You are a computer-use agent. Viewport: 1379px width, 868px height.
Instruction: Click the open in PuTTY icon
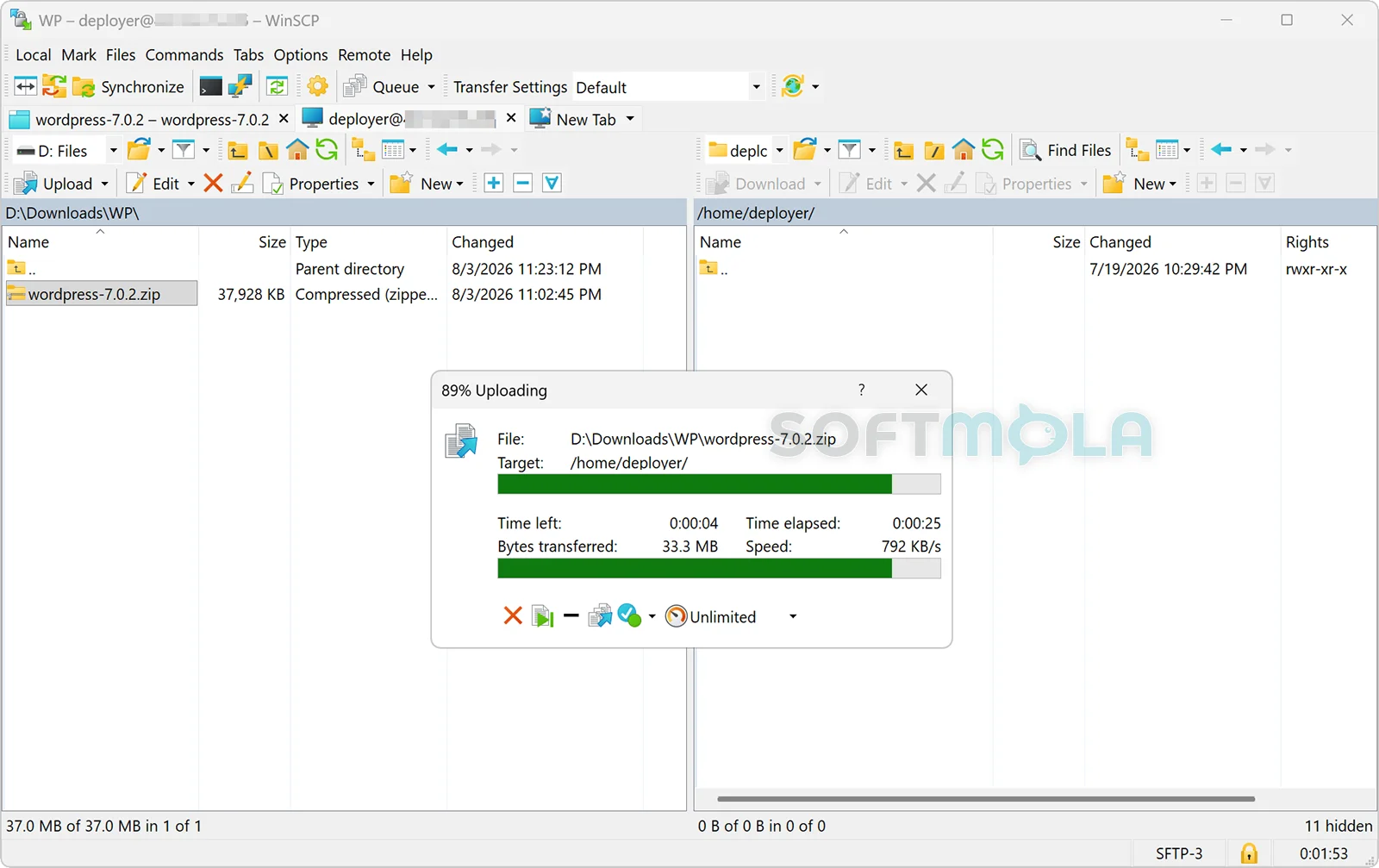(240, 86)
